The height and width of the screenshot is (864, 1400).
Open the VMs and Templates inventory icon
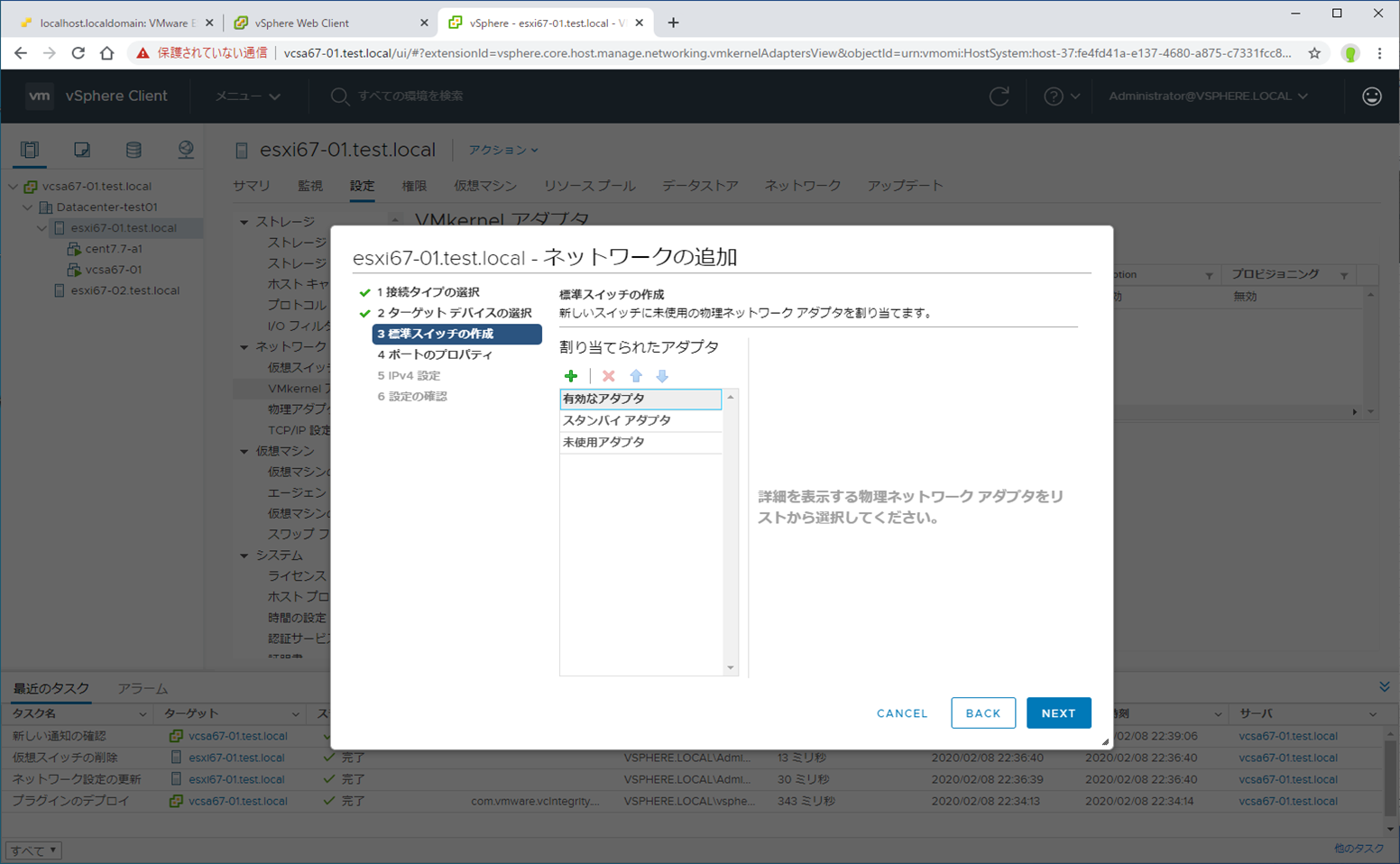(82, 150)
